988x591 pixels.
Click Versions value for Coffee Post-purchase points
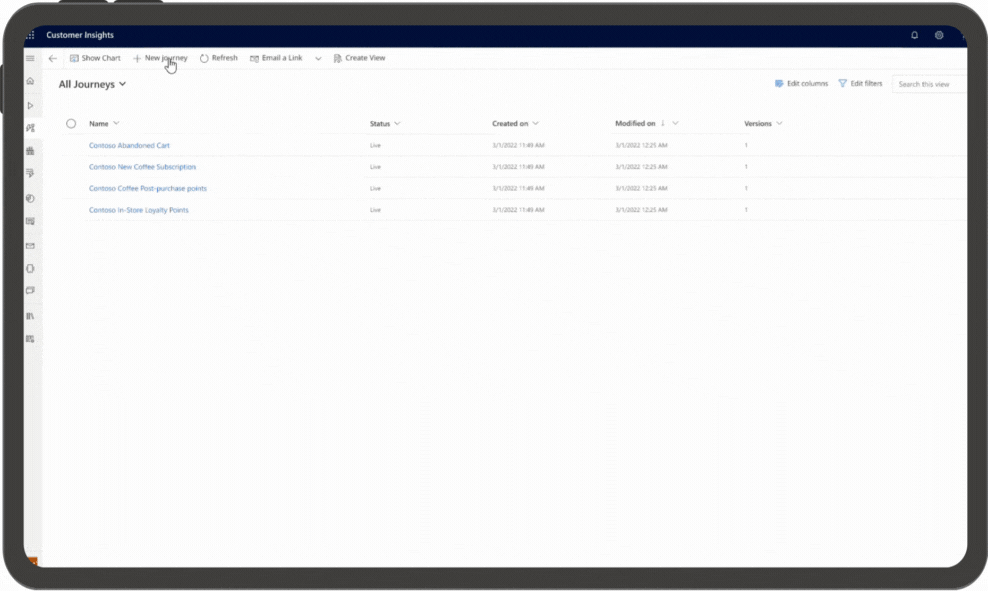pyautogui.click(x=746, y=188)
